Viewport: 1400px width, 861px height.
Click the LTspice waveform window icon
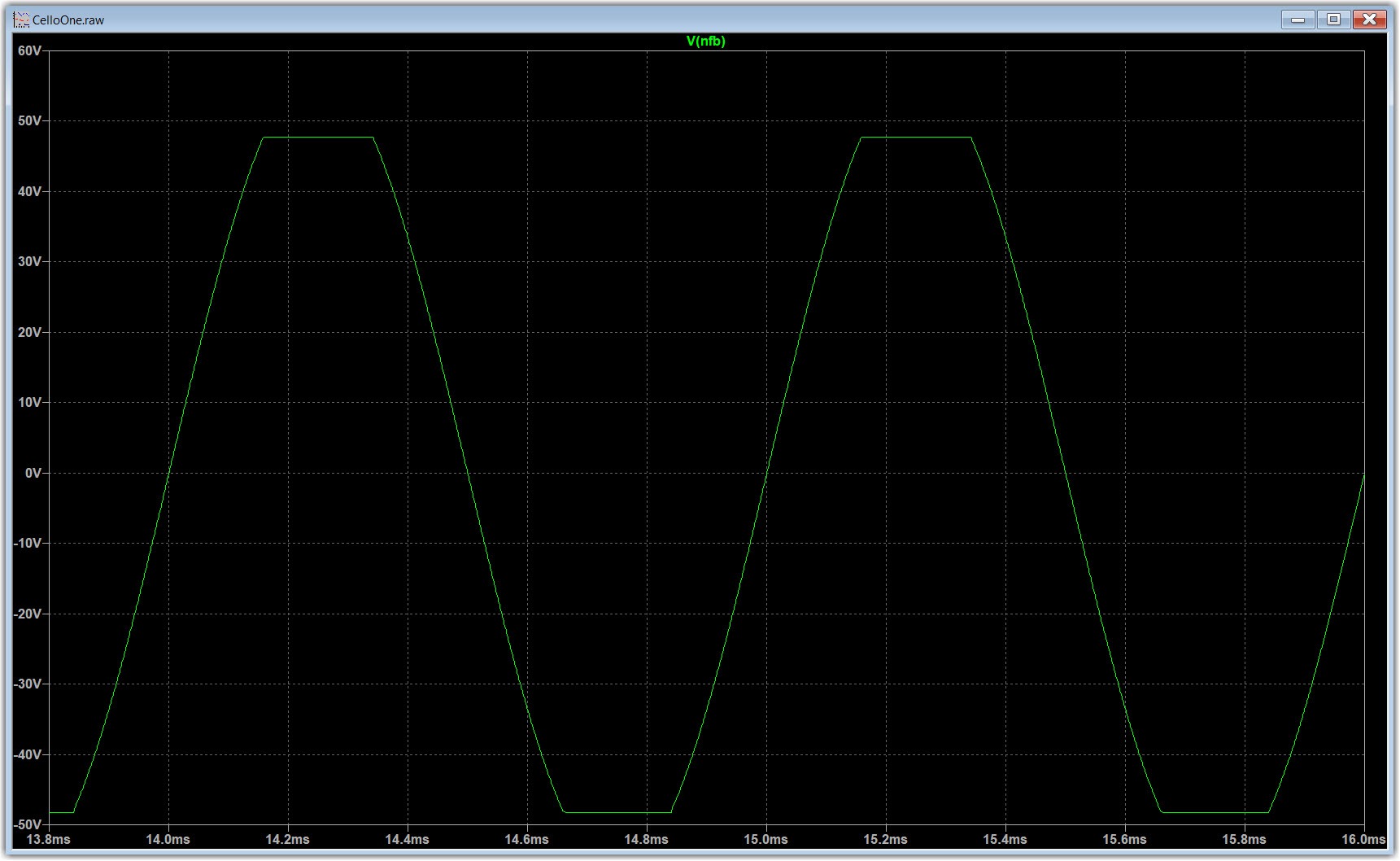point(22,20)
